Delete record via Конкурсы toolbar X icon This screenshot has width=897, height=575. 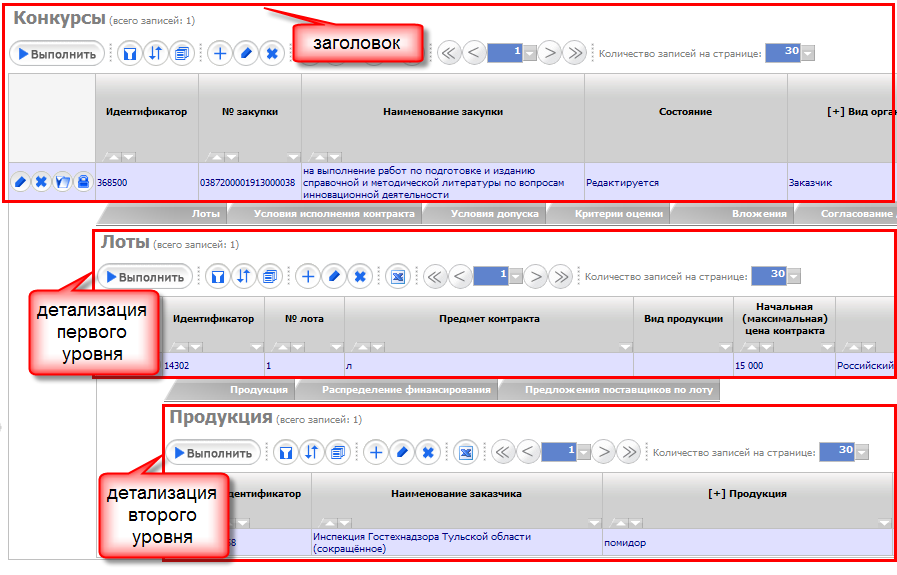pos(271,53)
